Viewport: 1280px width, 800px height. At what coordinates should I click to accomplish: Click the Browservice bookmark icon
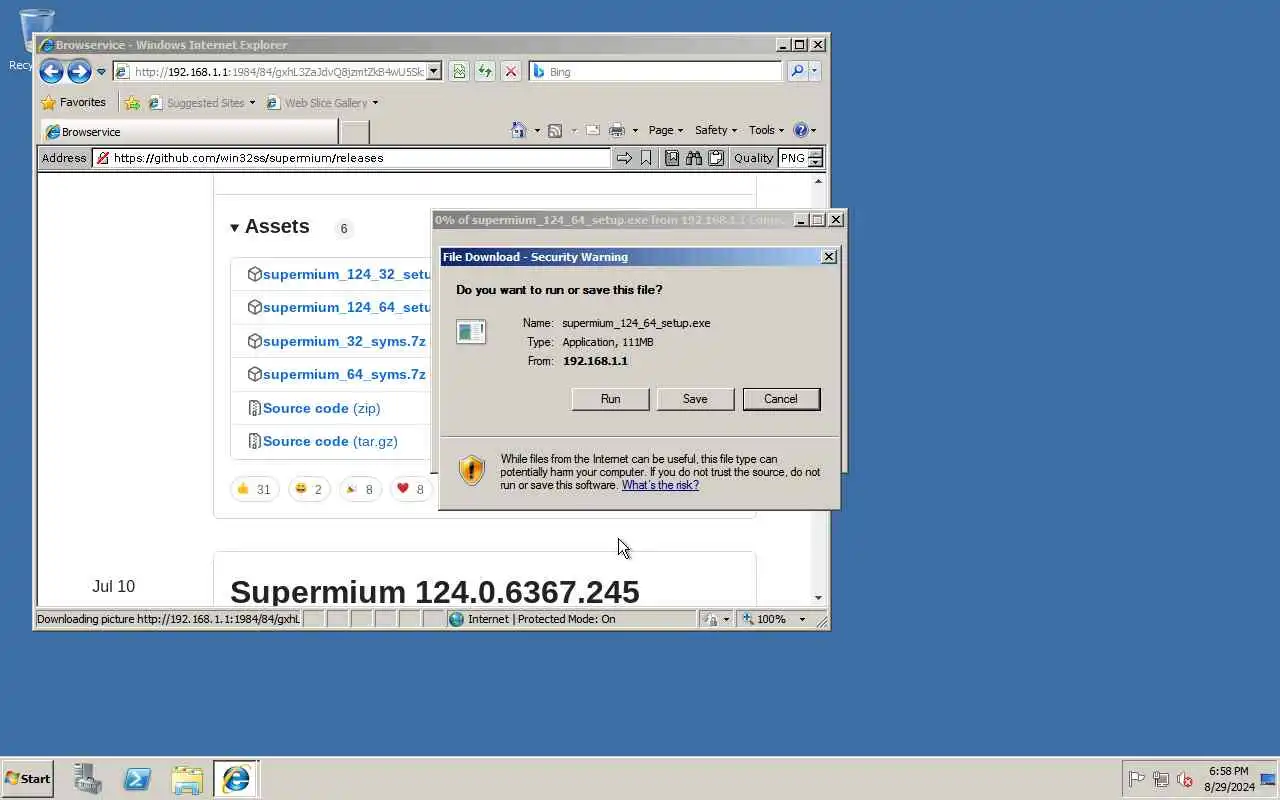646,158
